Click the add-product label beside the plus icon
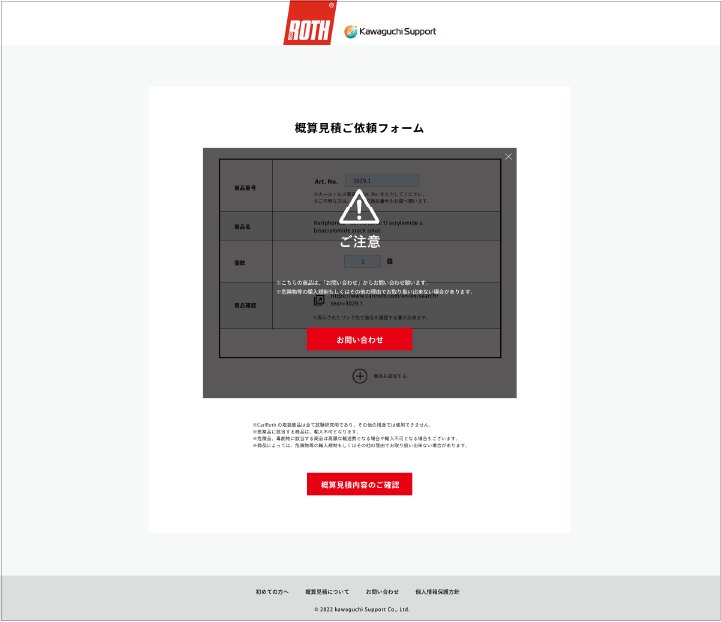This screenshot has height=622, width=721. [x=390, y=376]
